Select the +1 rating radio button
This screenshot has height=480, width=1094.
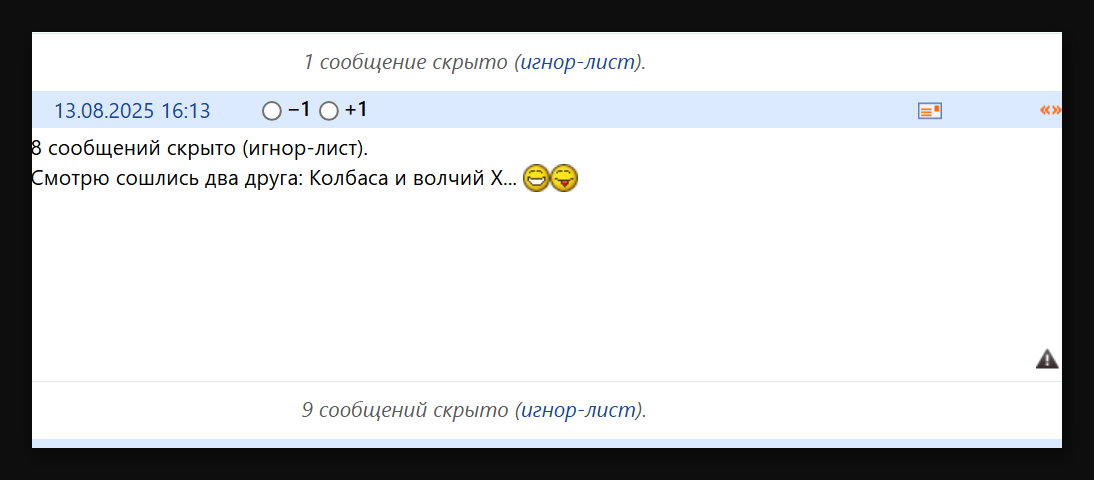(329, 111)
